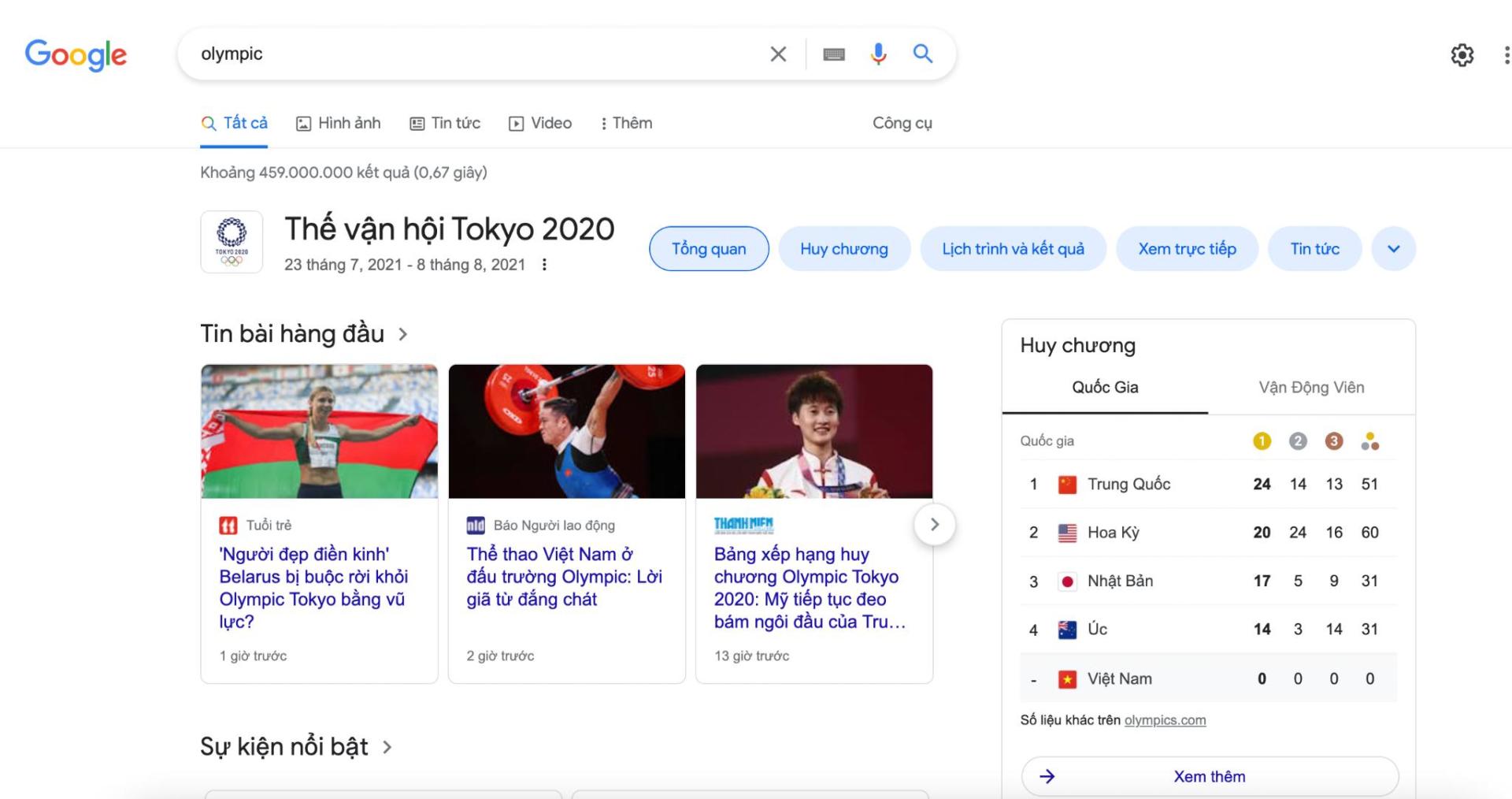This screenshot has height=799, width=1512.
Task: Click the bronze medal column icon
Action: [x=1334, y=441]
